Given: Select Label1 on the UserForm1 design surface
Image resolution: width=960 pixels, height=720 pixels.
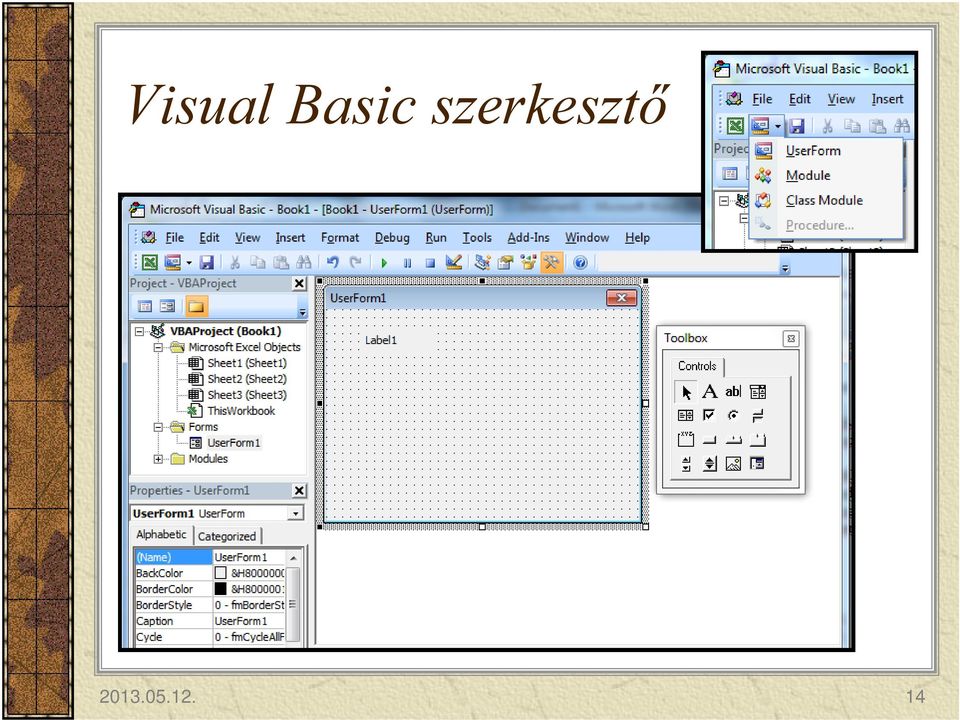Looking at the screenshot, I should pyautogui.click(x=381, y=340).
